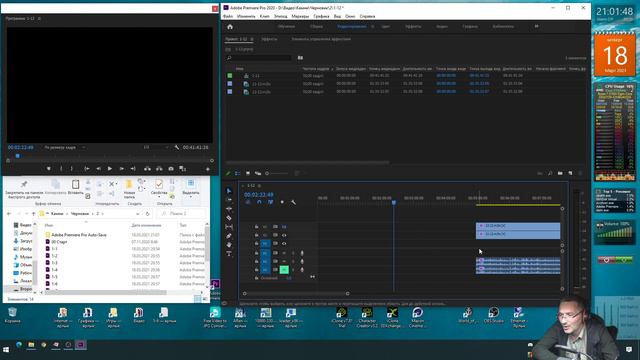Screen dimensions: 640x360
Task: Refresh the Explorer folder view
Action: [x=147, y=213]
